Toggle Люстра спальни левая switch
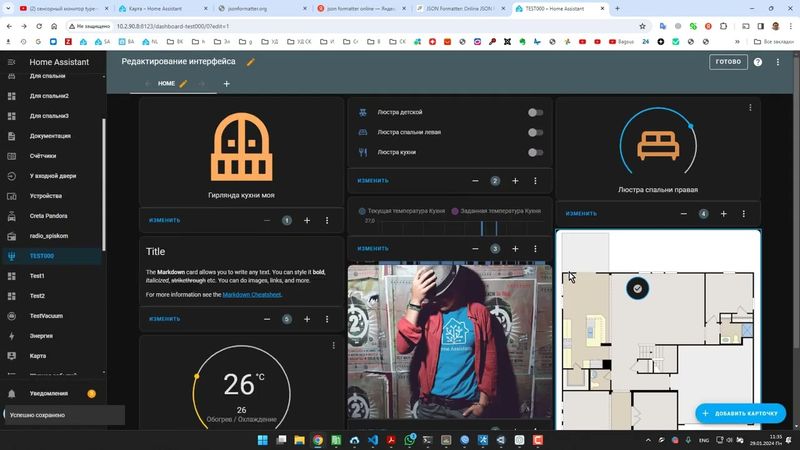The width and height of the screenshot is (800, 450). [535, 132]
